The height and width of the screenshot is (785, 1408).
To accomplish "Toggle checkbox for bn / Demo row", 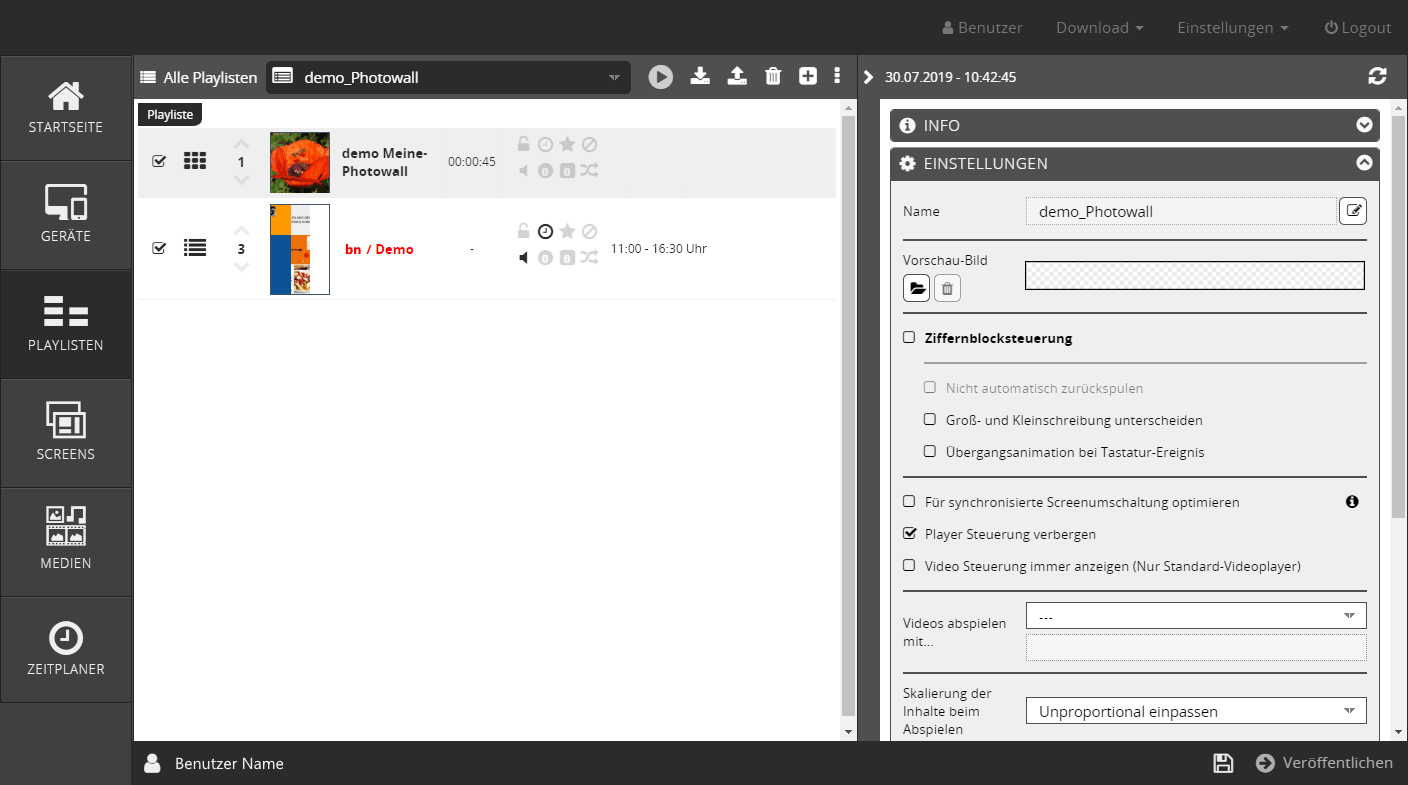I will [159, 248].
